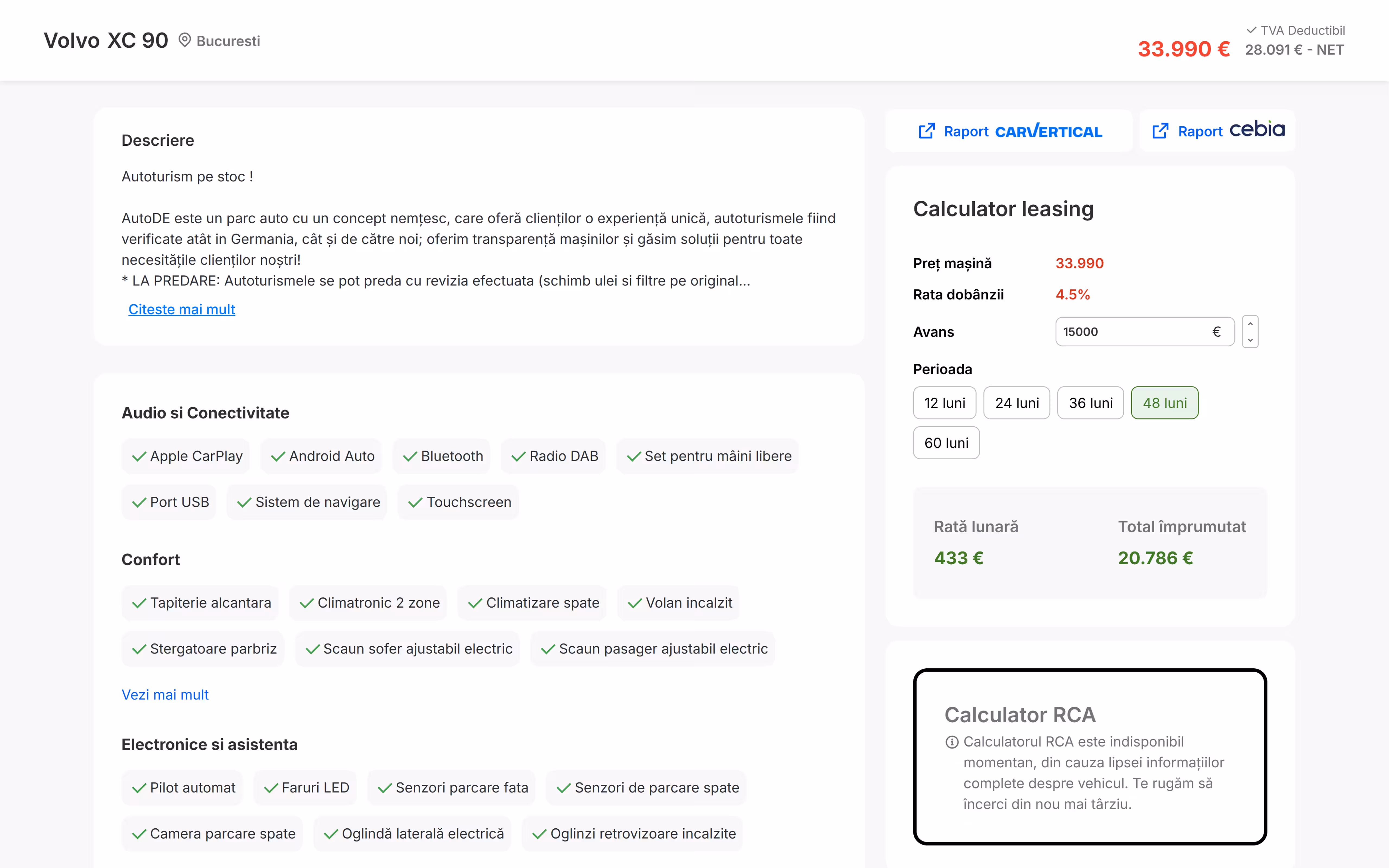Click the Touchscreen checkmark icon

click(416, 502)
